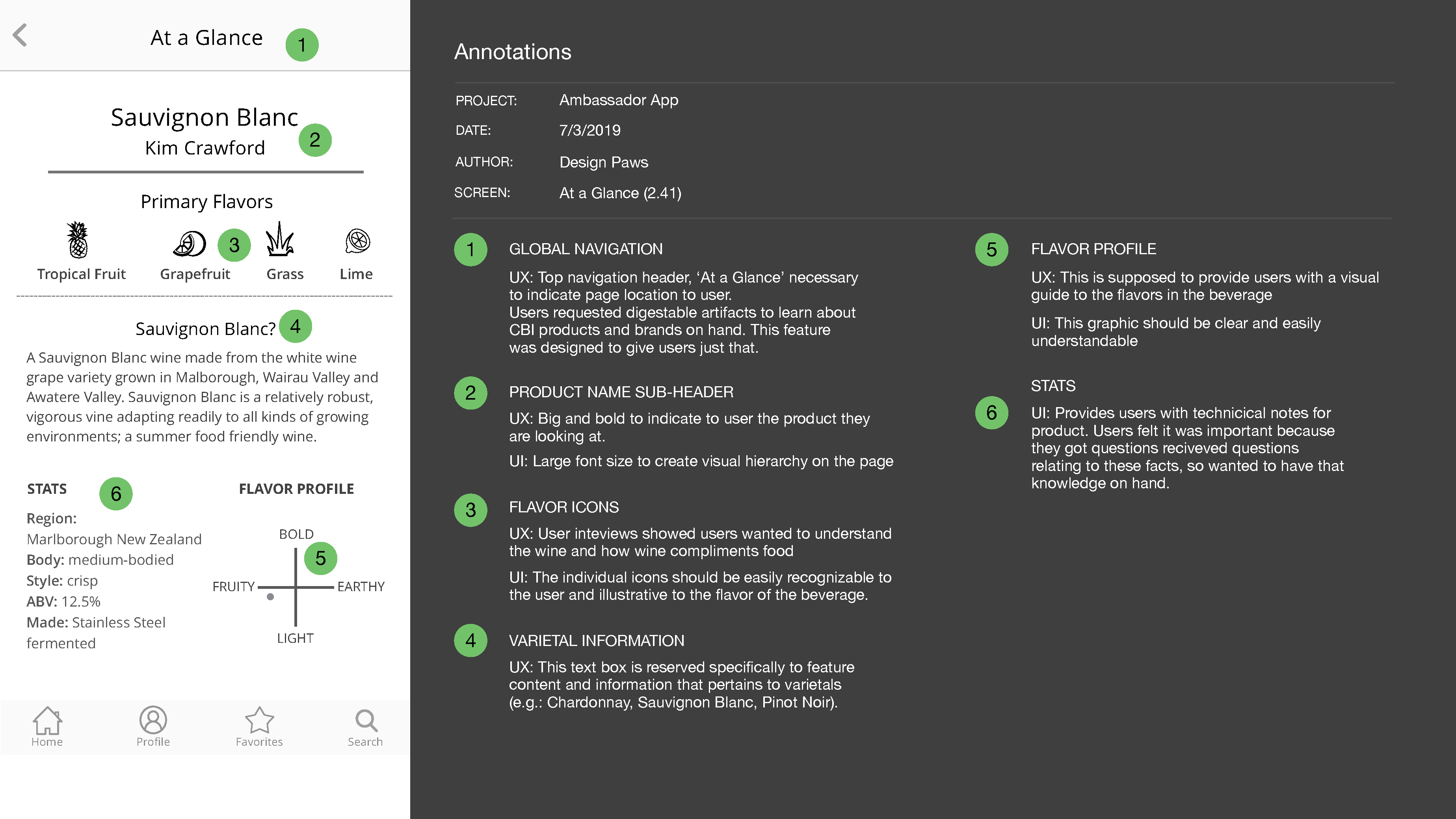Click the 'FLAVOR PROFILE' annotation heading

coord(1094,249)
